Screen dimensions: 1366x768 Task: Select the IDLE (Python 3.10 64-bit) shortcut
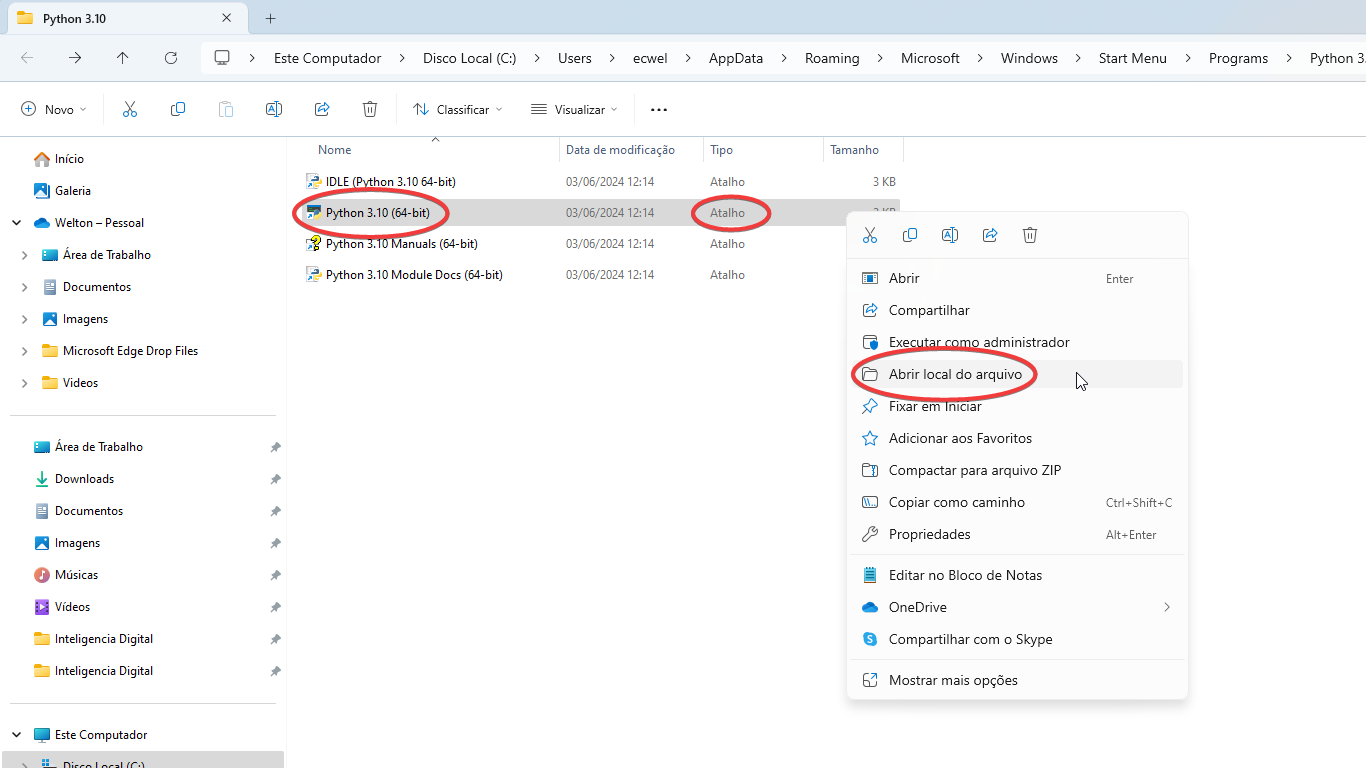[x=390, y=182]
